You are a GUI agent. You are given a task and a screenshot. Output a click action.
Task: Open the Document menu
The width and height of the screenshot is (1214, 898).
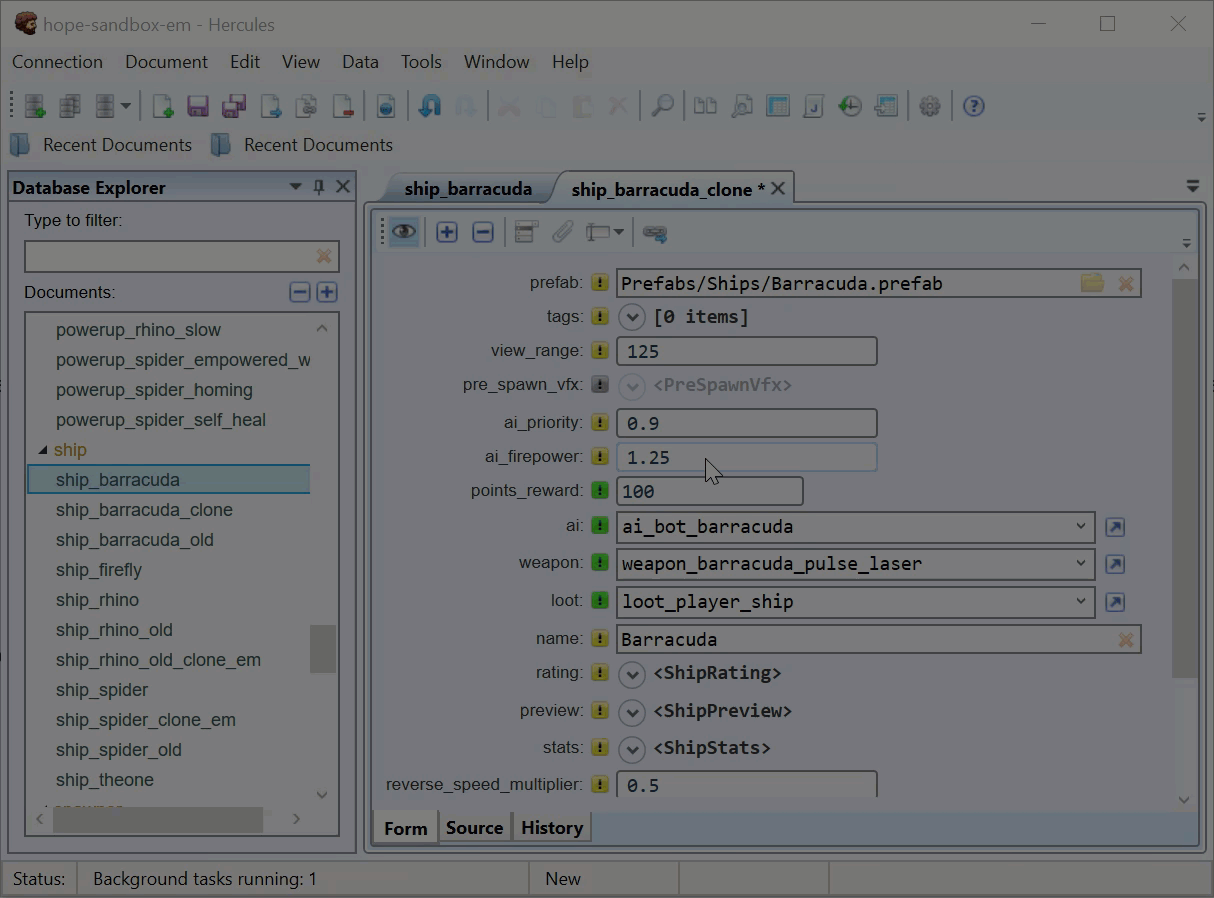pyautogui.click(x=166, y=62)
